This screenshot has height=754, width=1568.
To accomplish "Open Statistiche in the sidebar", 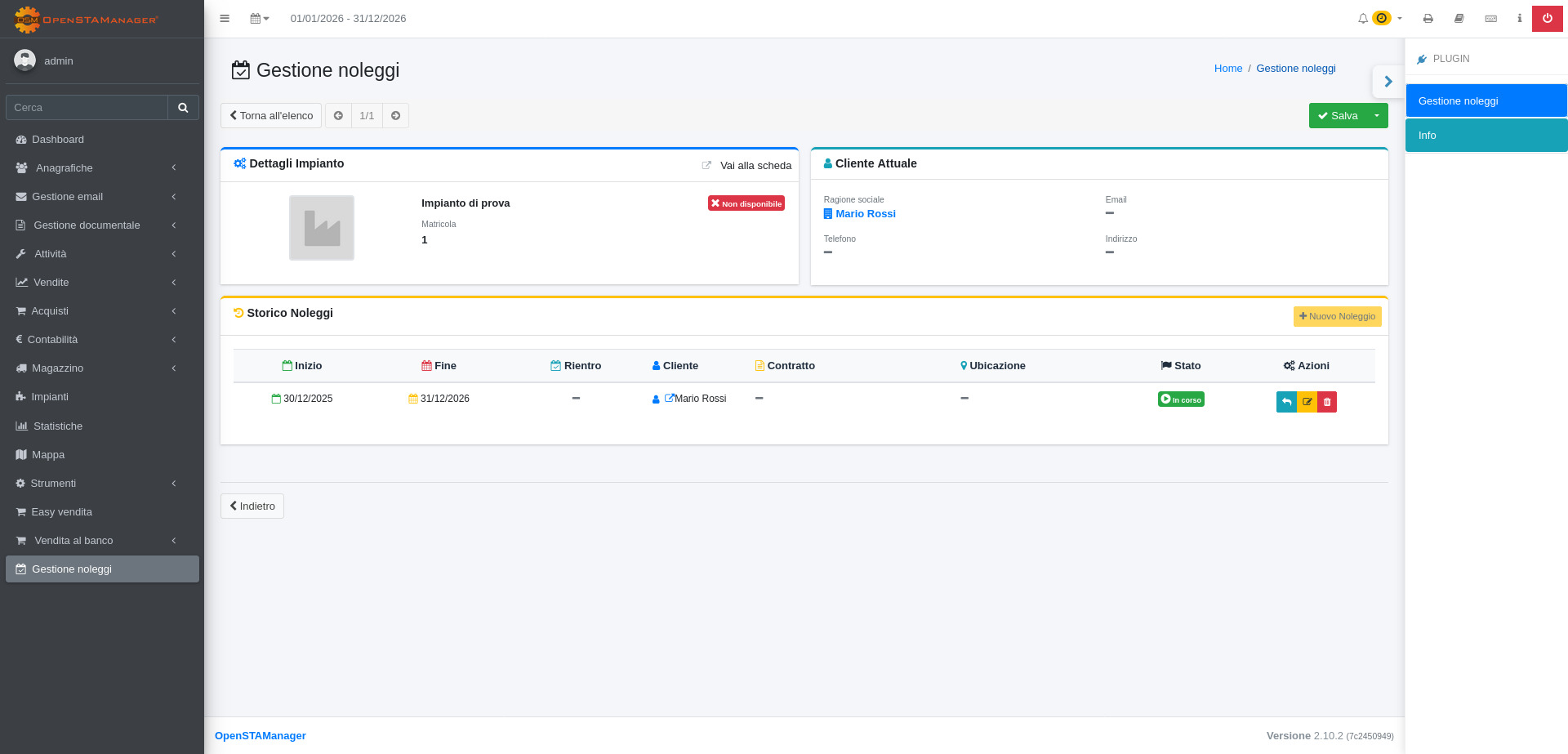I will [x=57, y=426].
